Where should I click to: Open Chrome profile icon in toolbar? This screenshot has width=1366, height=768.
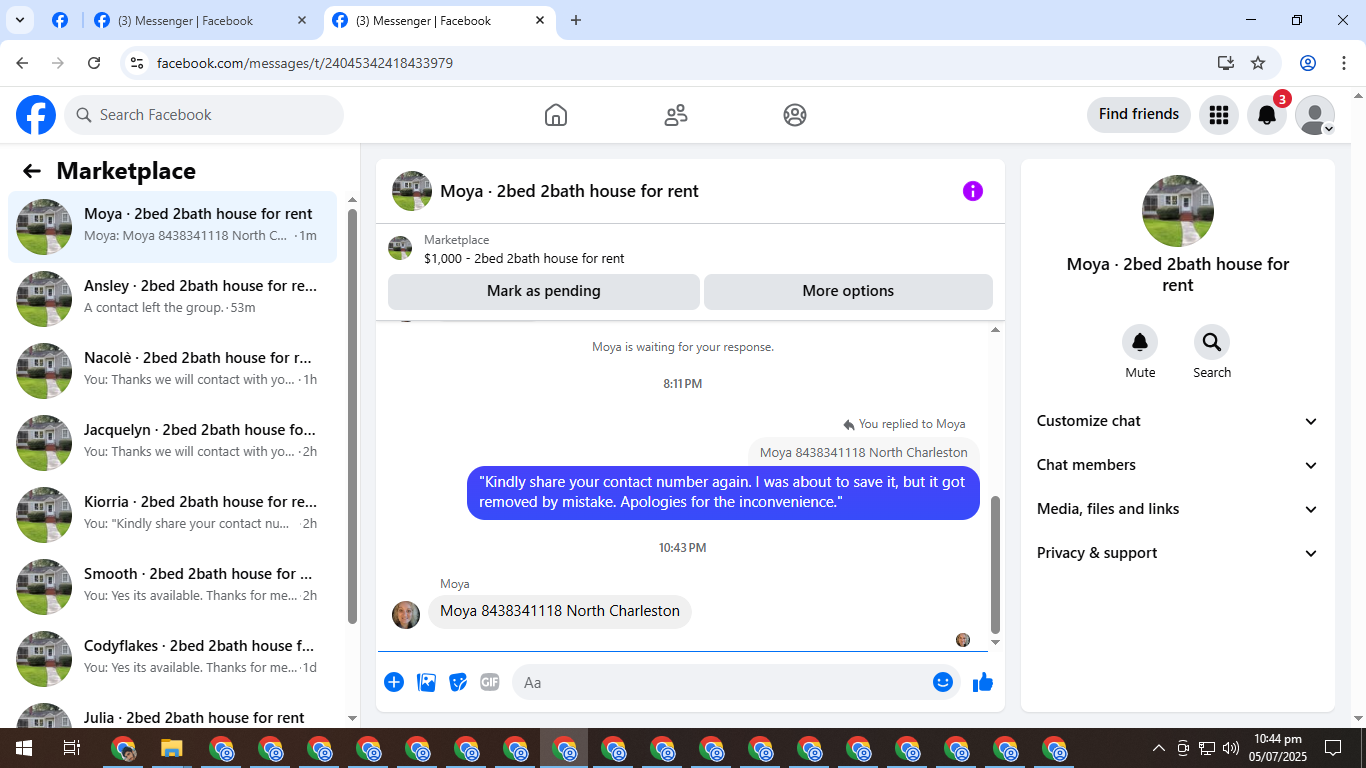click(x=1308, y=63)
